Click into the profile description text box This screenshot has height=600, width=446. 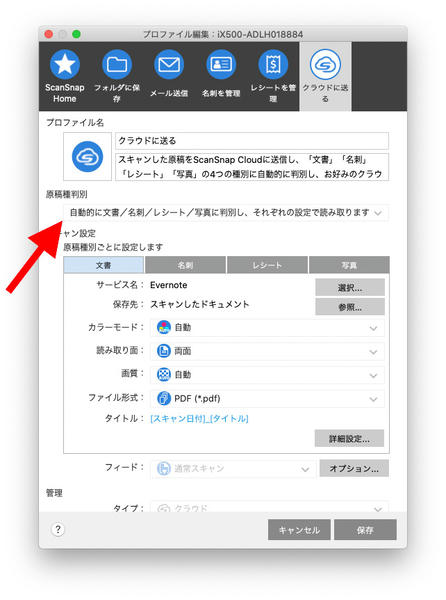[252, 167]
